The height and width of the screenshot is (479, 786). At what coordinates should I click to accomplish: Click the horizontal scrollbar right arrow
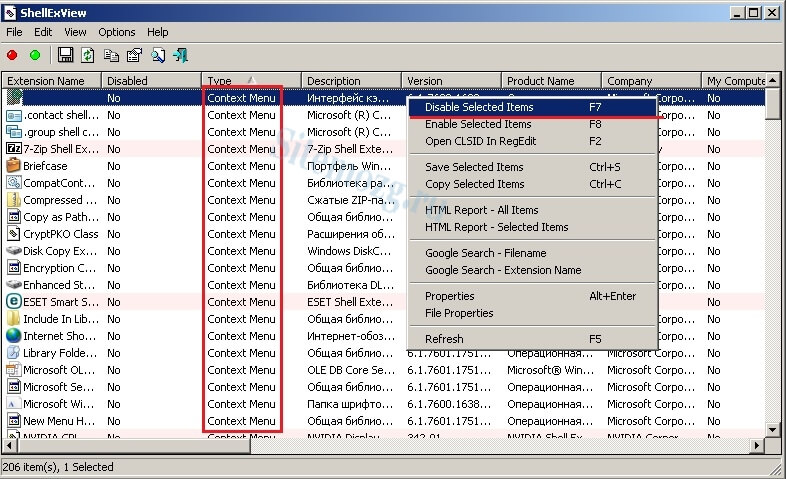pyautogui.click(x=757, y=445)
